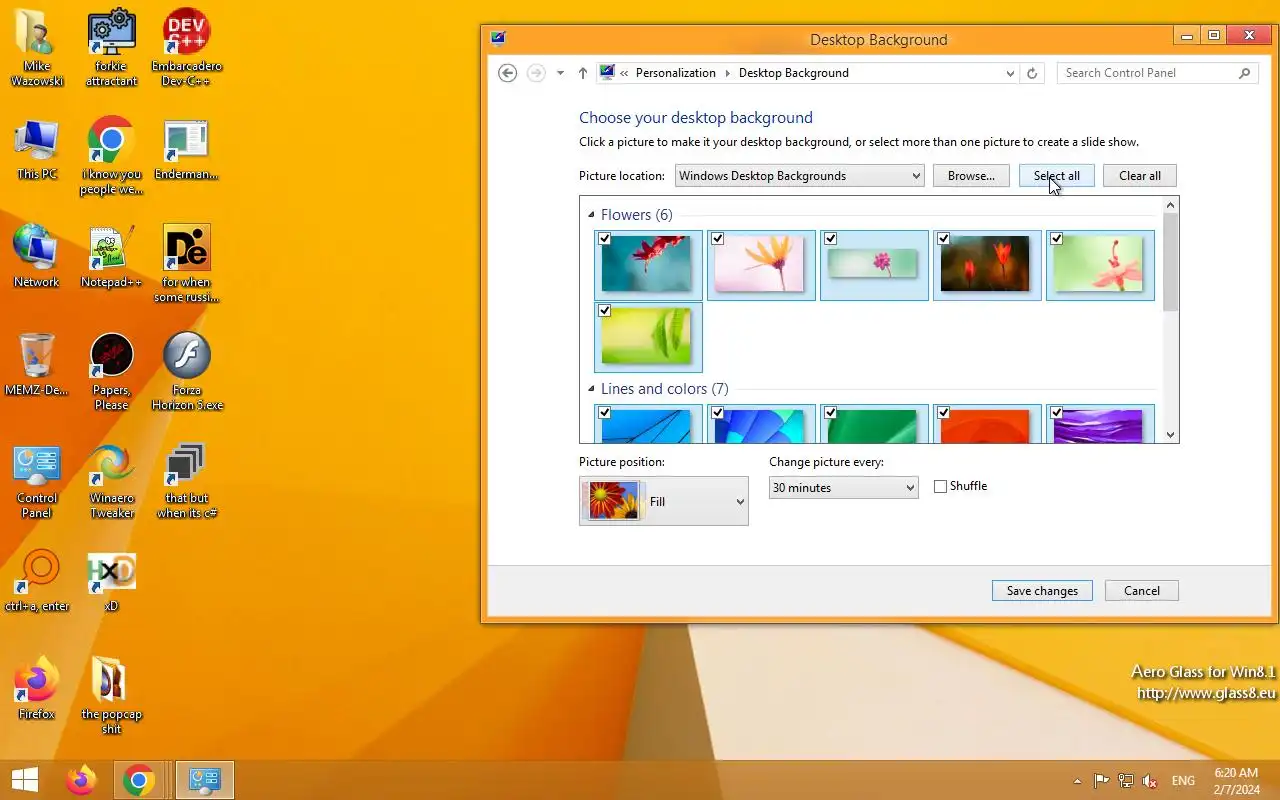Open the Enderman desktop shortcut
This screenshot has width=1280, height=800.
[186, 150]
